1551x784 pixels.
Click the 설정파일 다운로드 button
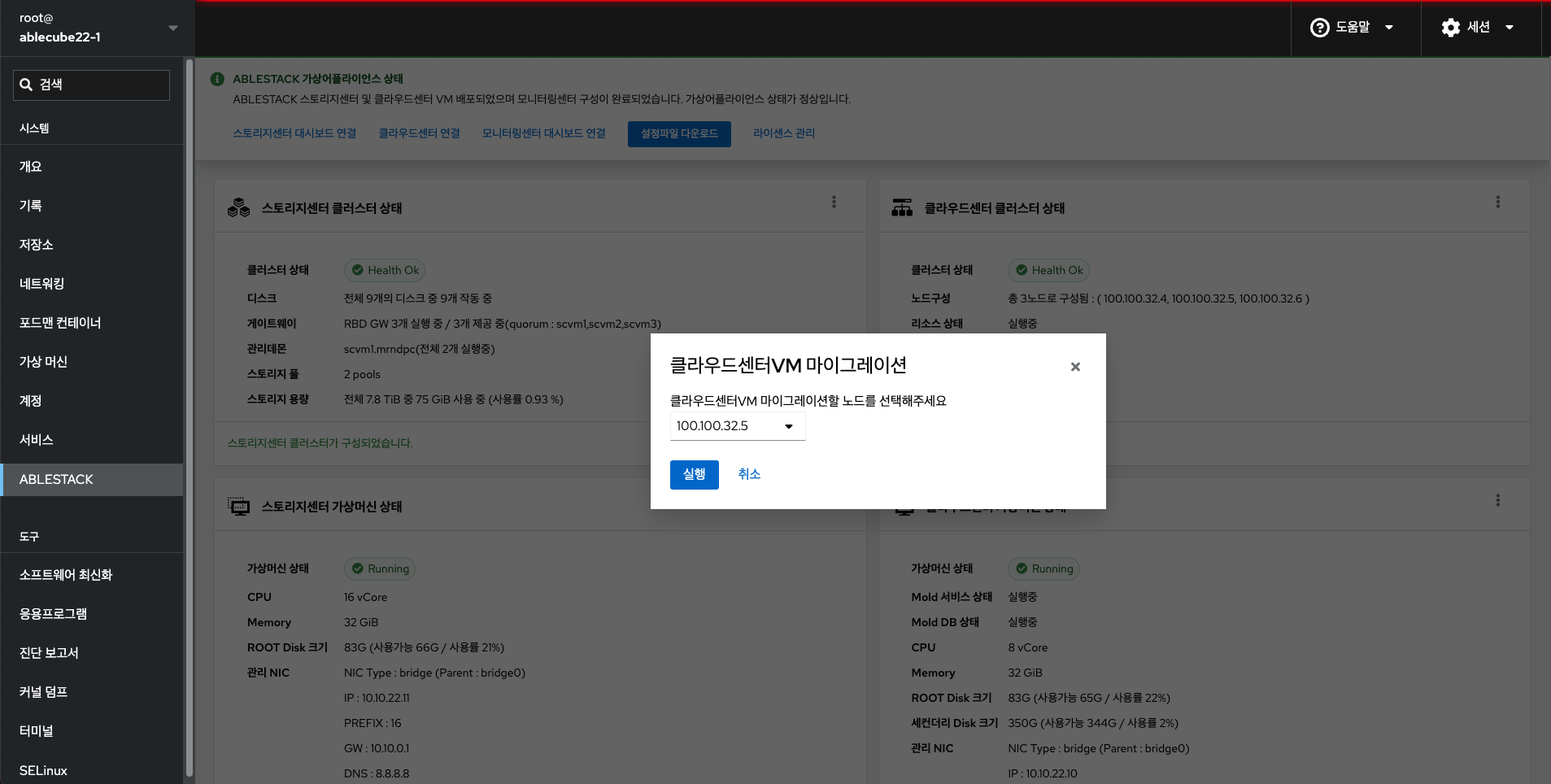tap(679, 134)
